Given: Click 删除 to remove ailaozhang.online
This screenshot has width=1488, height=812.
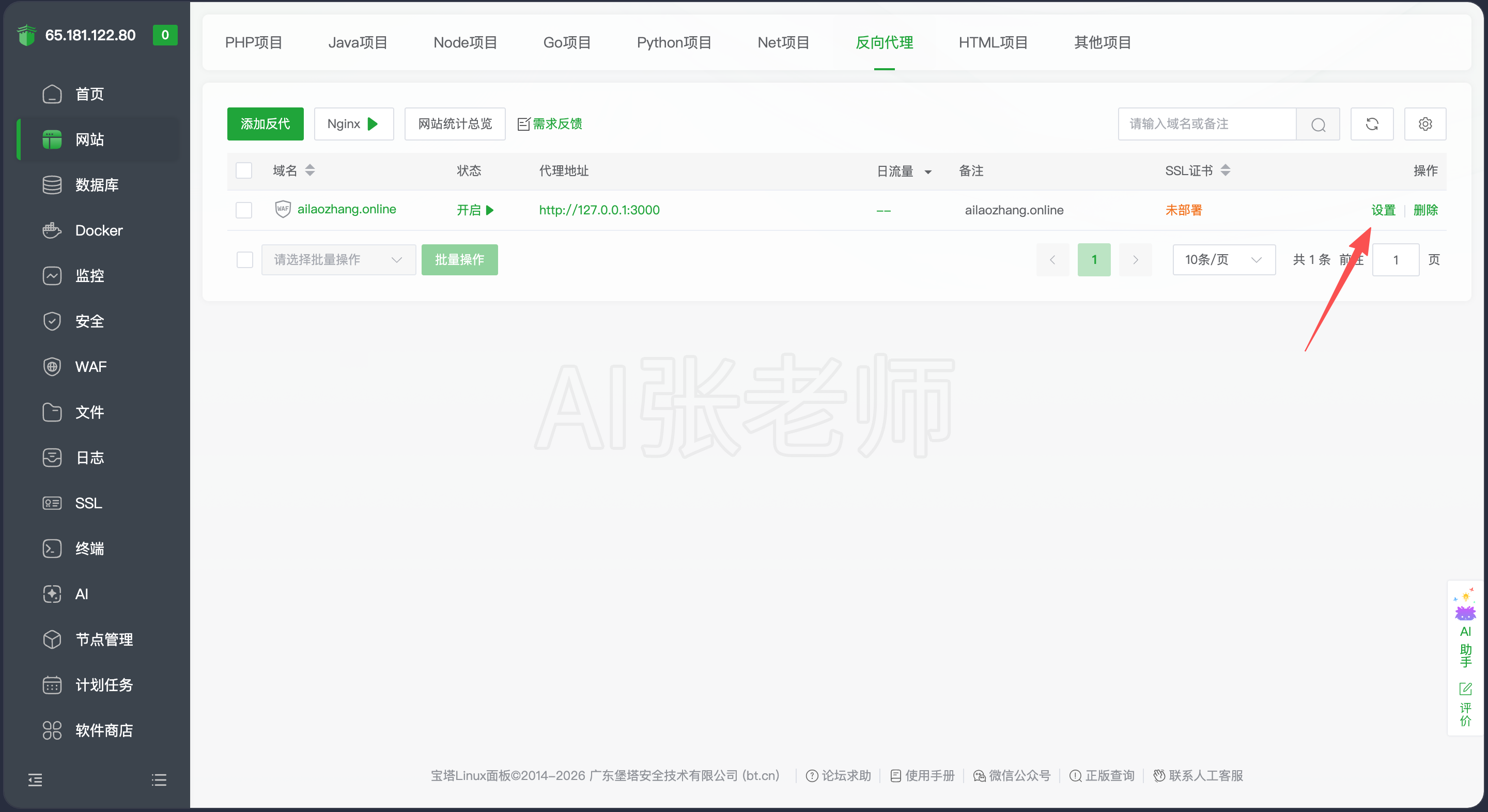Looking at the screenshot, I should pos(1425,210).
